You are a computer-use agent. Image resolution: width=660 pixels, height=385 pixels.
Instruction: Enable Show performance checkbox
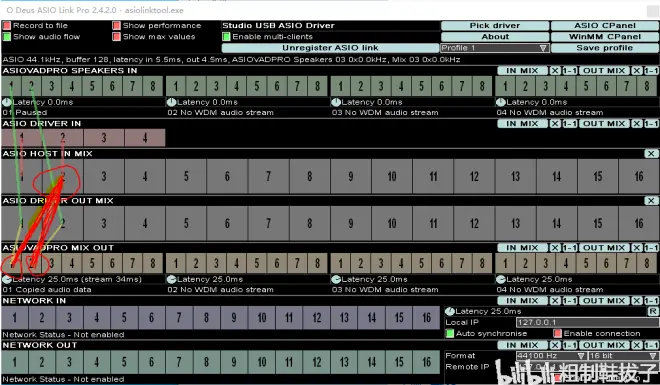(x=117, y=26)
